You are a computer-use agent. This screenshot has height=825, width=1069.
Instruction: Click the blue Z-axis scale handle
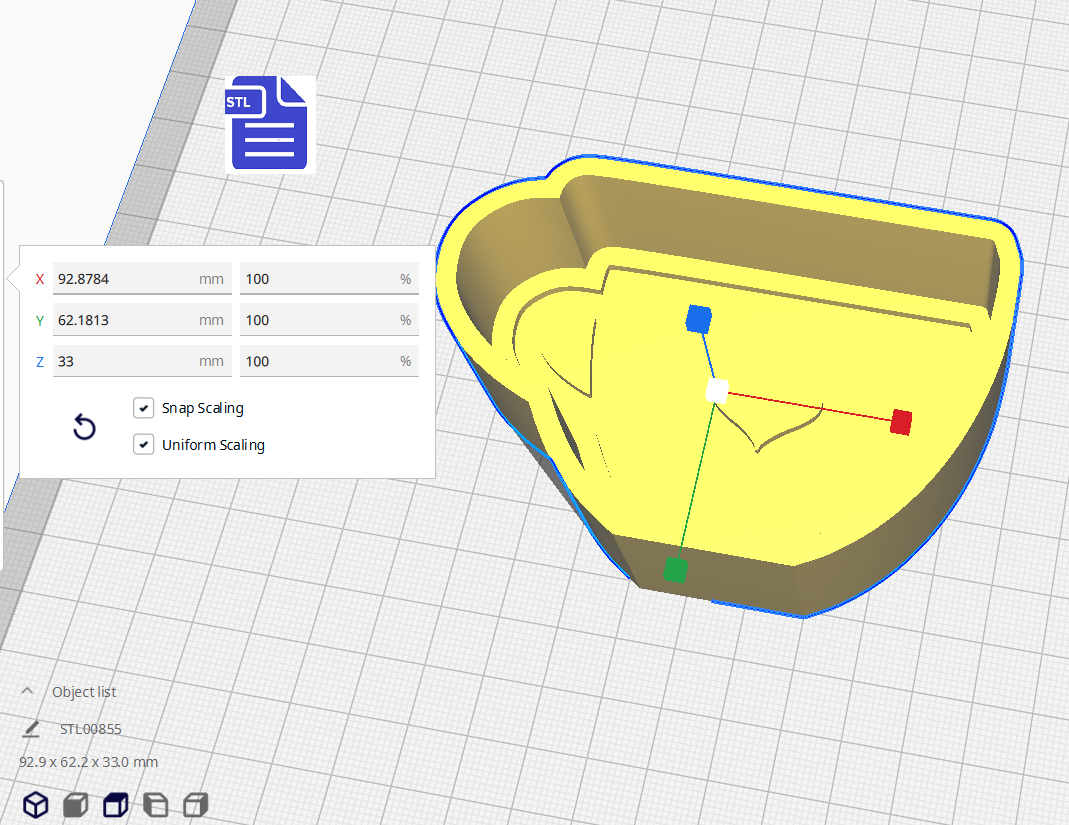[x=698, y=319]
